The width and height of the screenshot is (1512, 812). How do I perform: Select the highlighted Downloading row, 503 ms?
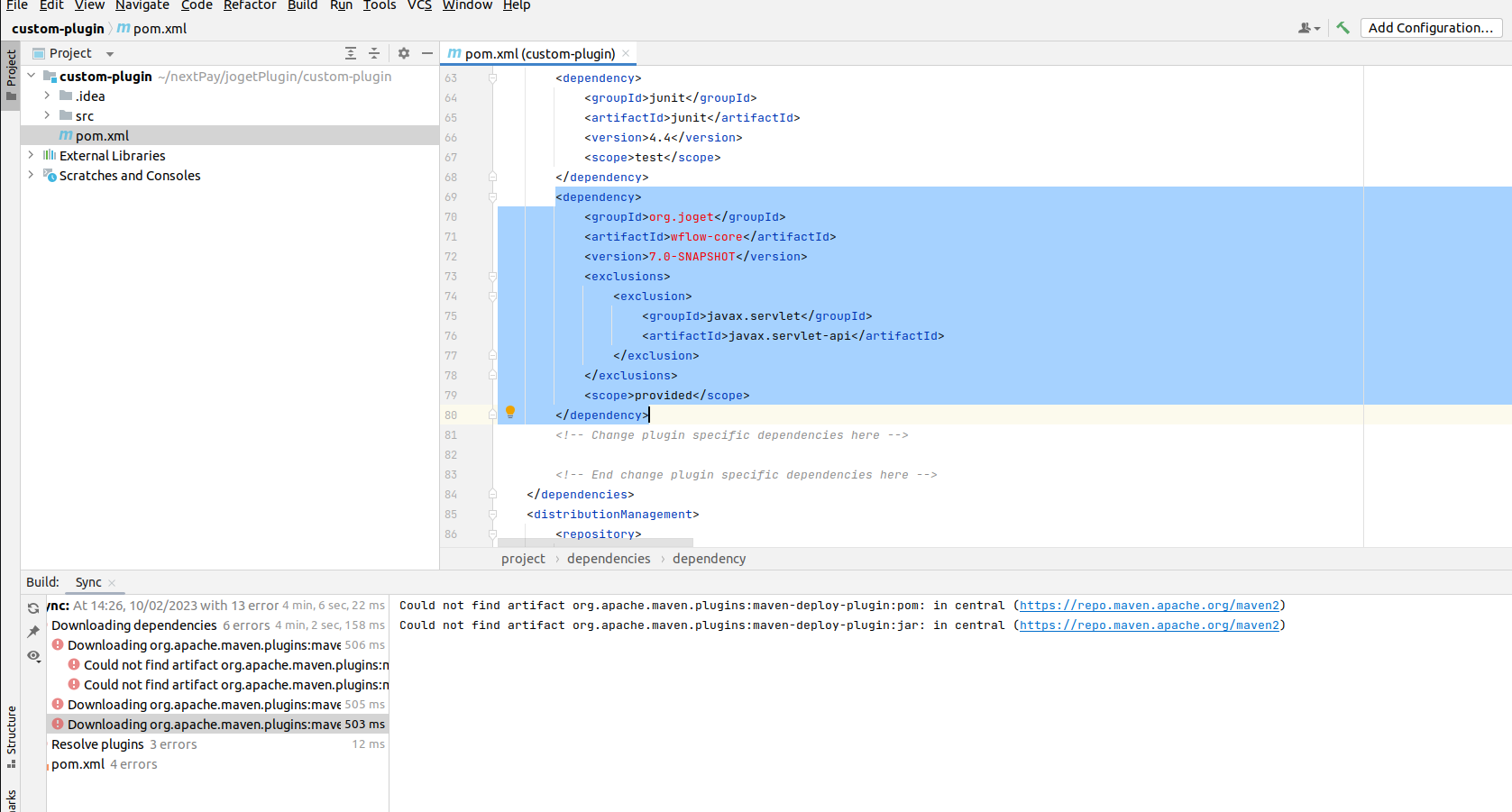click(x=217, y=725)
